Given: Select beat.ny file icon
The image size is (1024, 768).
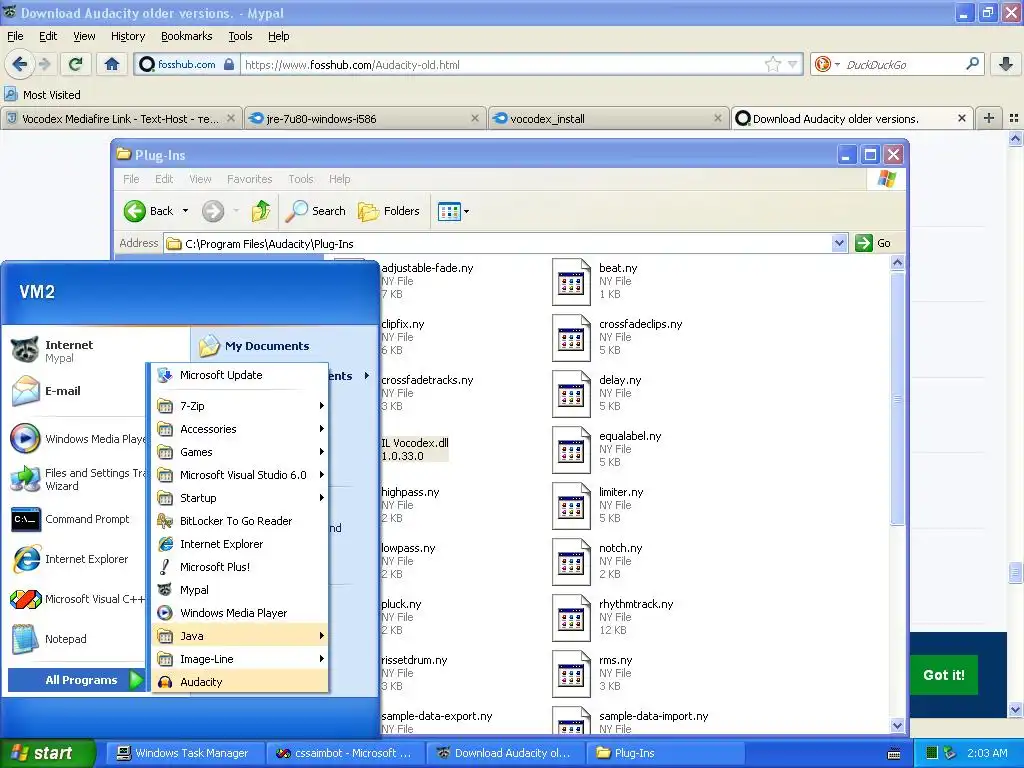Looking at the screenshot, I should coord(571,282).
